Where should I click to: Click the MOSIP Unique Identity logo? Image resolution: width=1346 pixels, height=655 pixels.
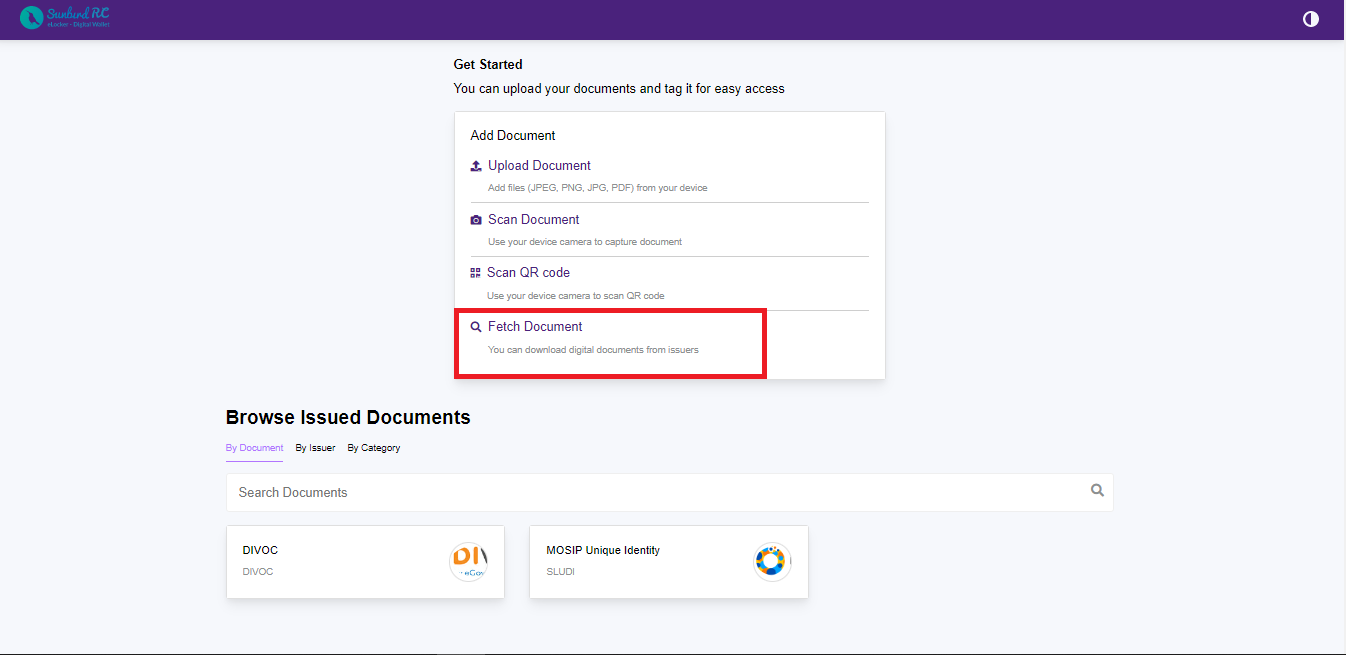(771, 562)
